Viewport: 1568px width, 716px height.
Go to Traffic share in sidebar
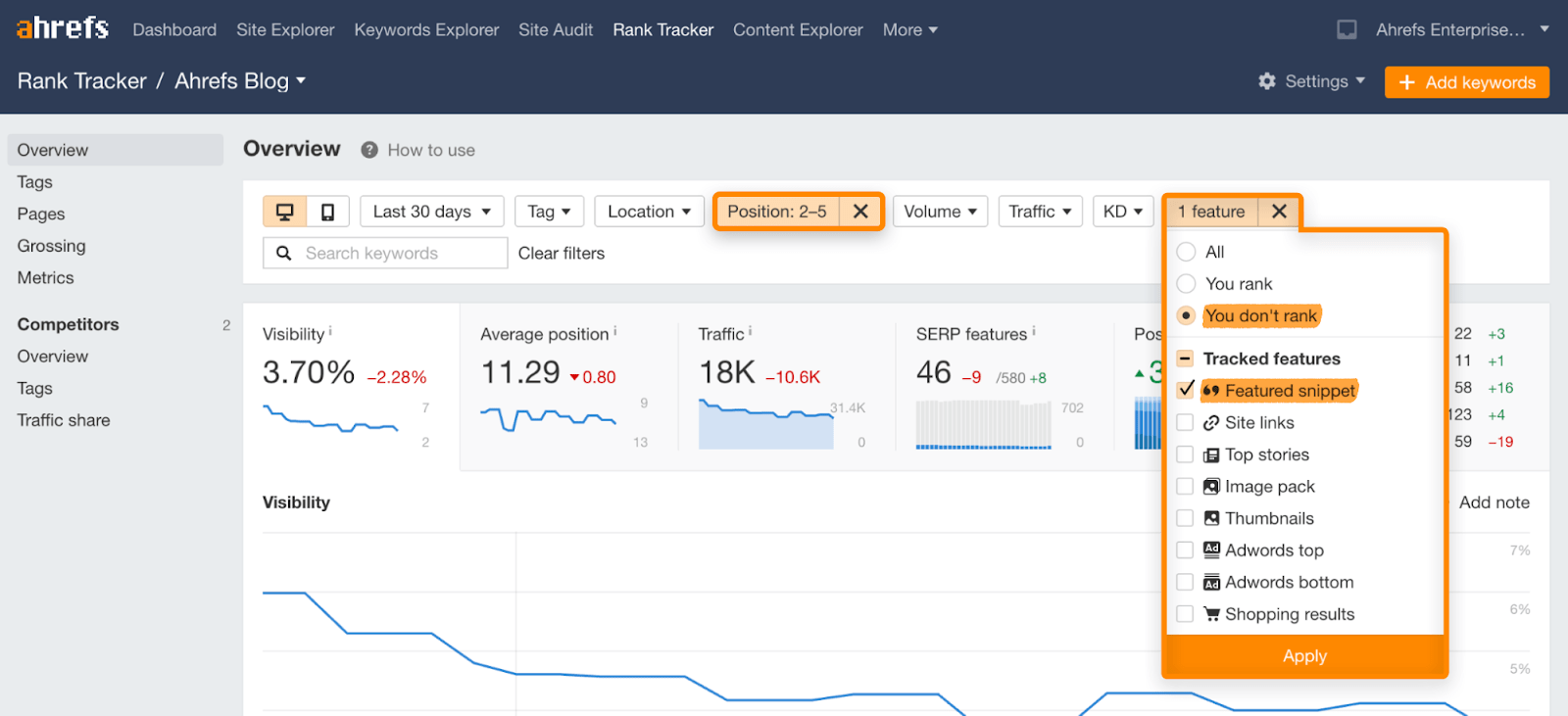point(64,420)
